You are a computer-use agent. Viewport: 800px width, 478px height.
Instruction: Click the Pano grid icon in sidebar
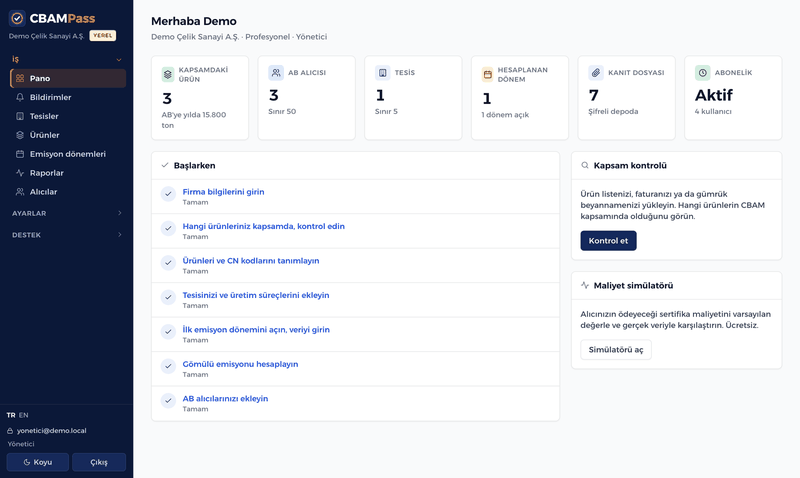click(20, 78)
